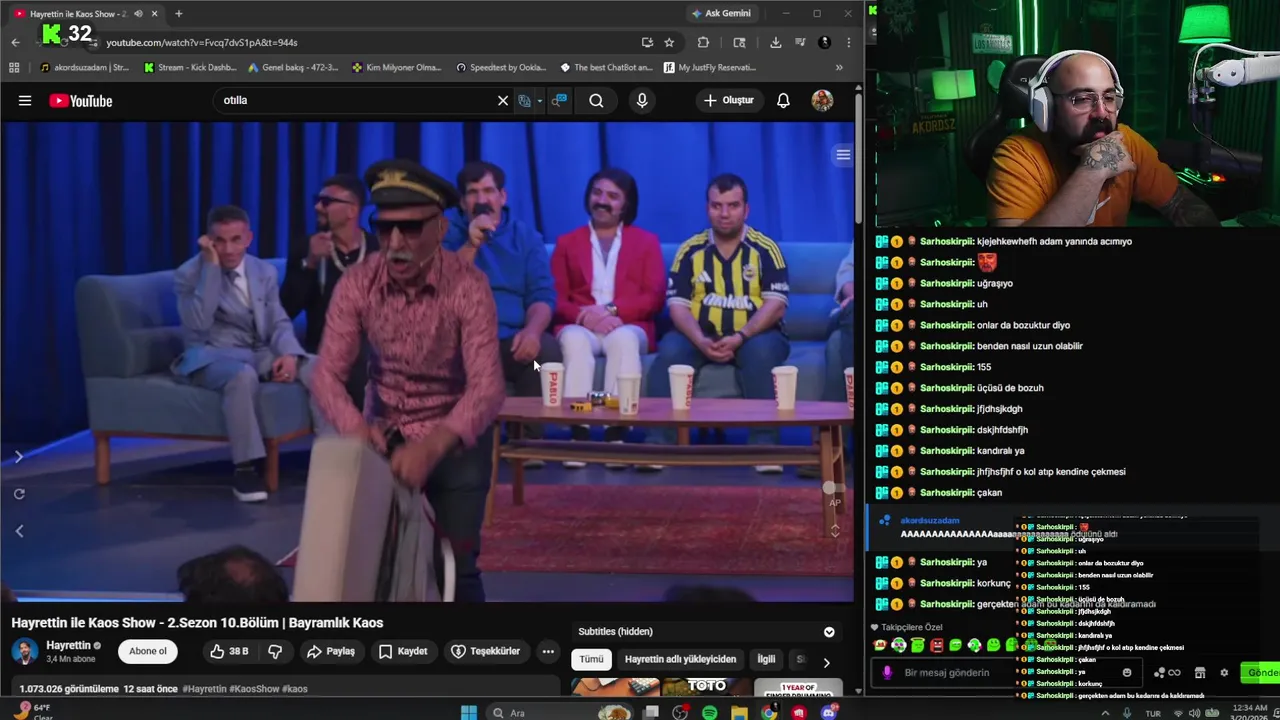
Task: Go back with the browser back arrow
Action: 15,42
